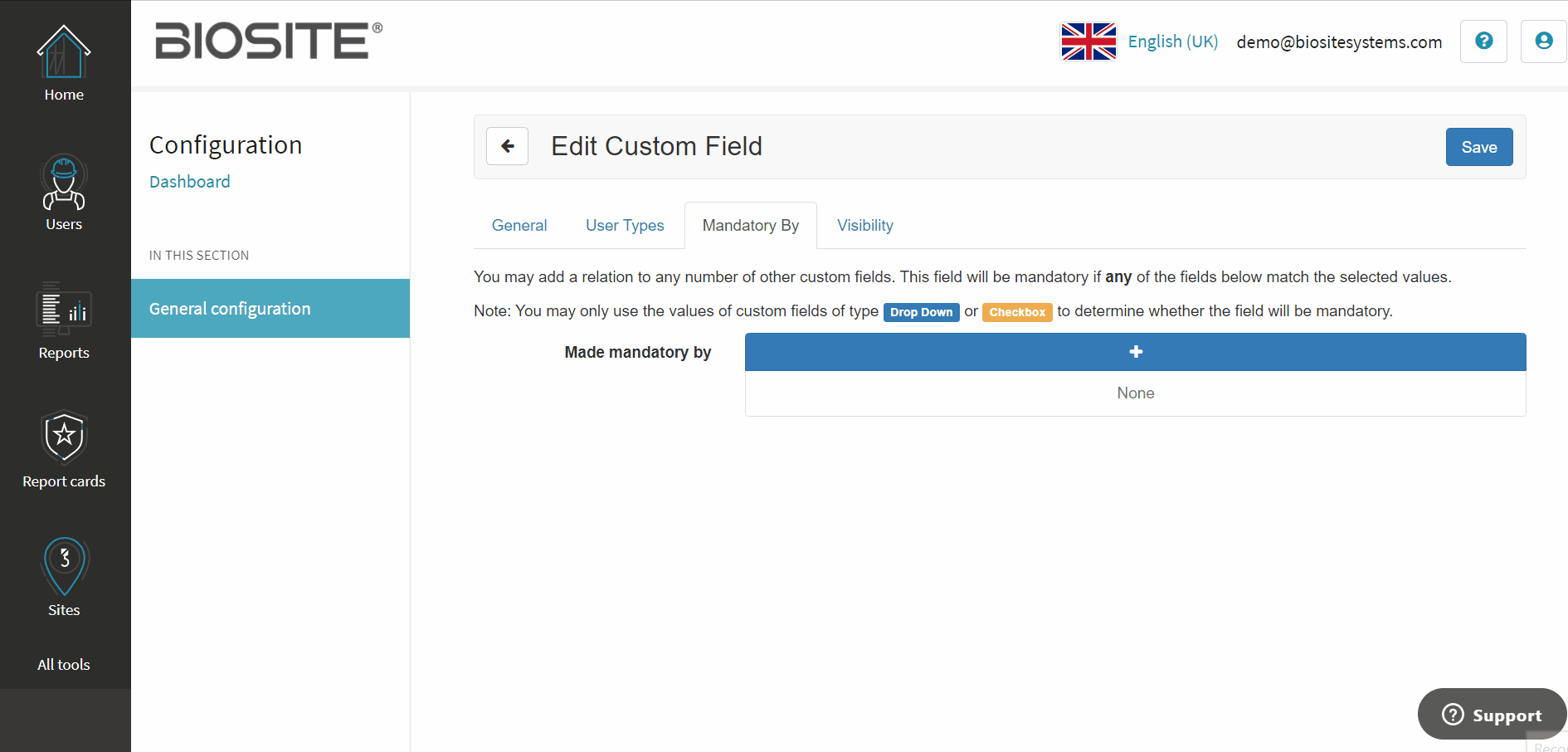Change language from English (UK)
Viewport: 1568px width, 752px height.
1173,42
